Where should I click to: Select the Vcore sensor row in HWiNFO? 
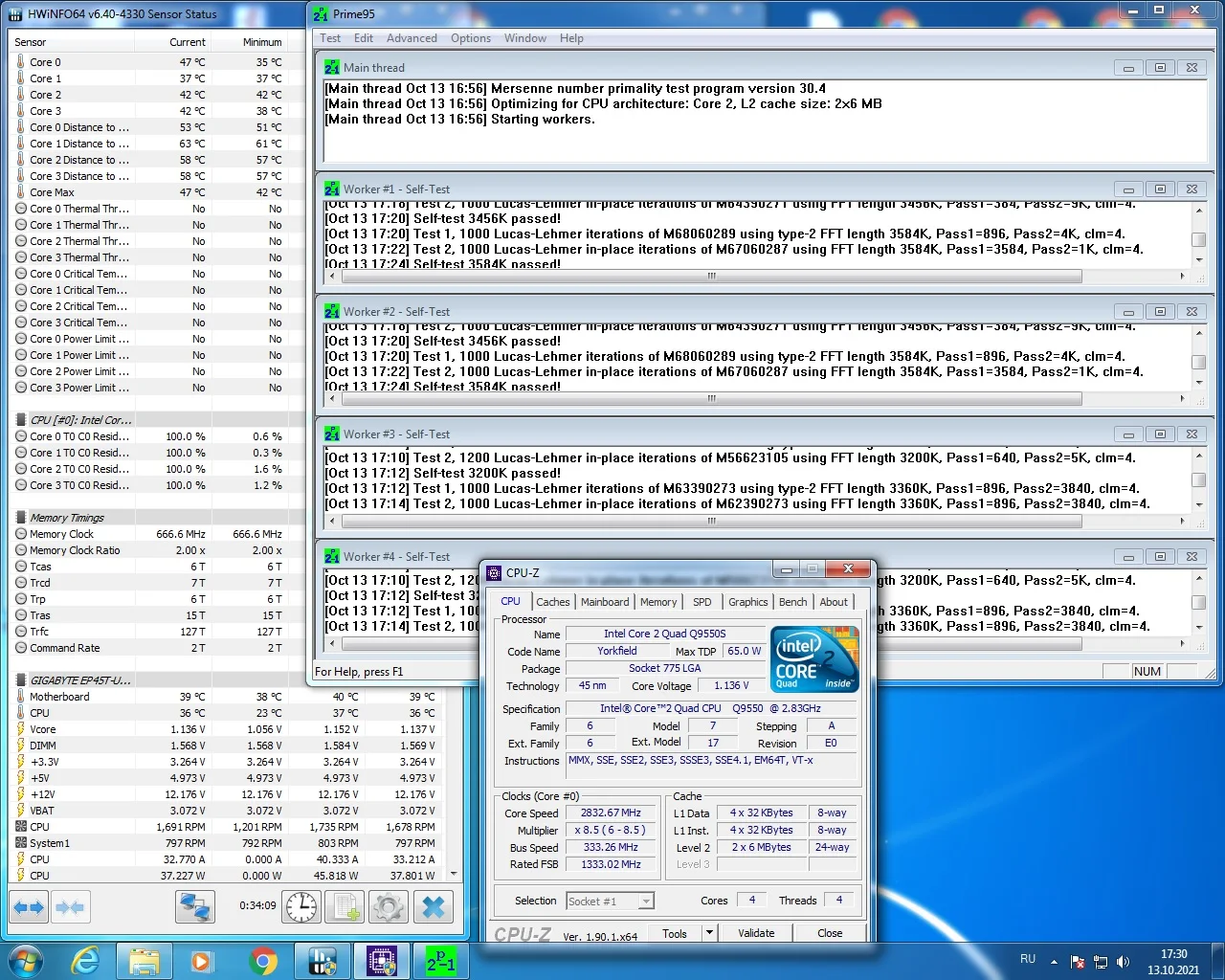tap(43, 729)
